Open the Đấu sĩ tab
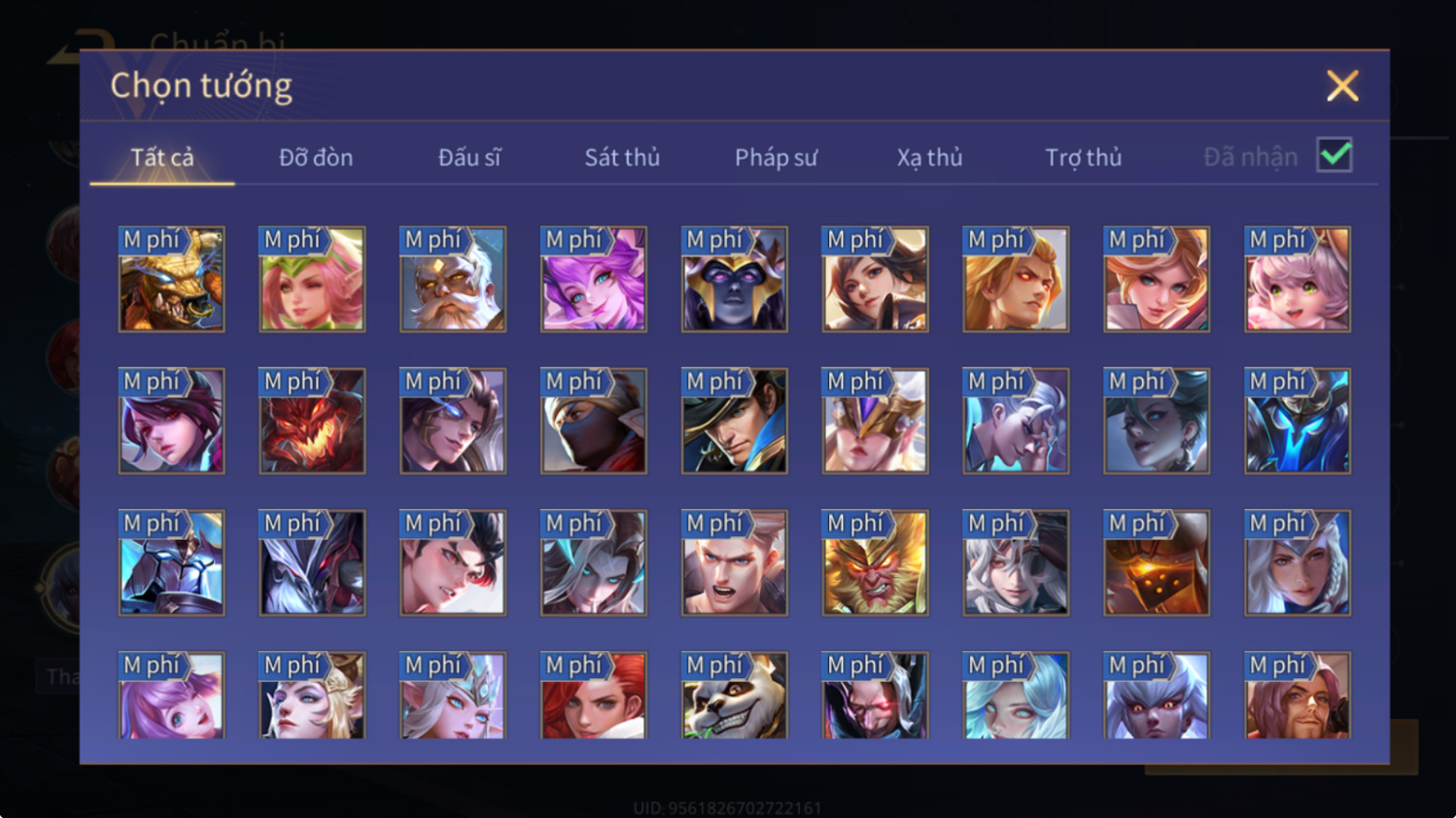Image resolution: width=1456 pixels, height=818 pixels. 469,157
